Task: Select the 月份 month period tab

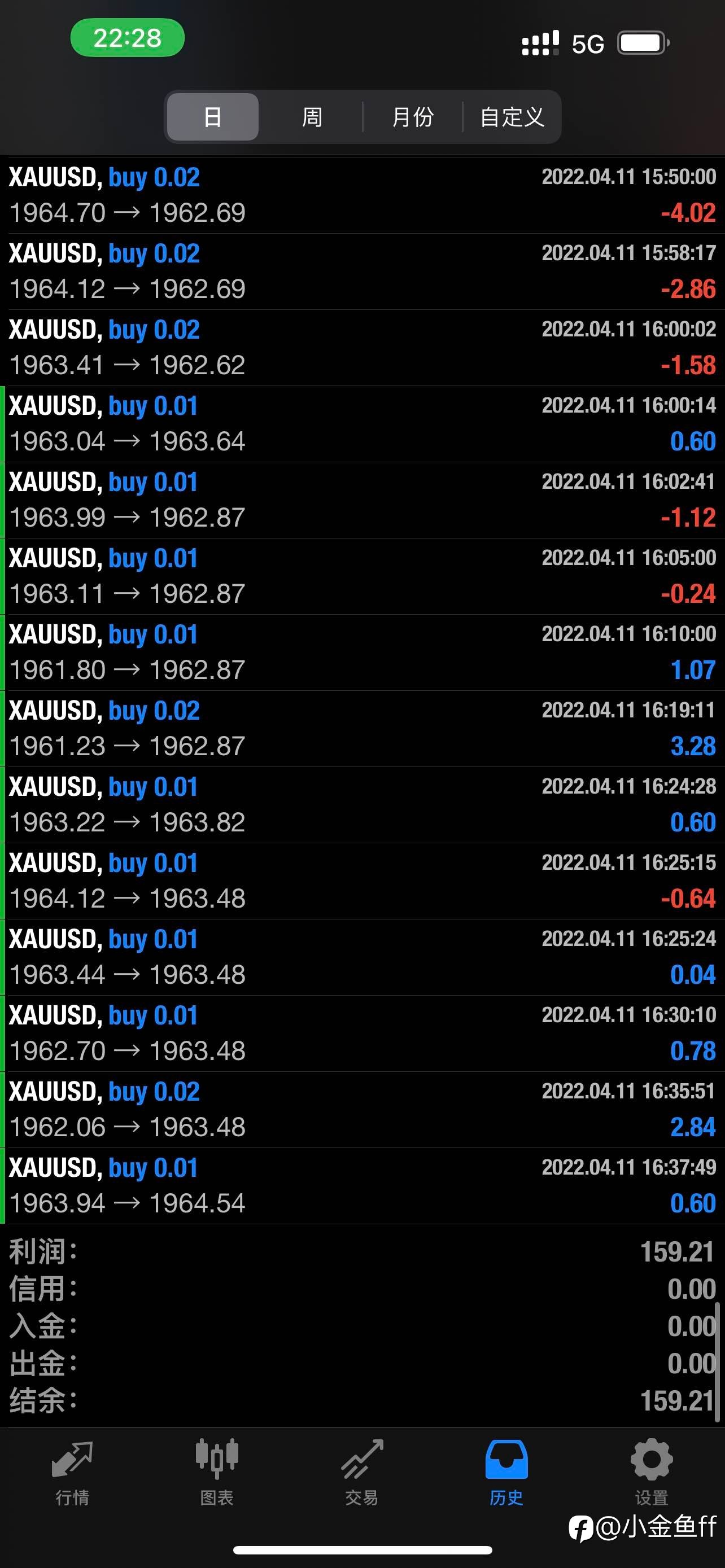Action: 413,117
